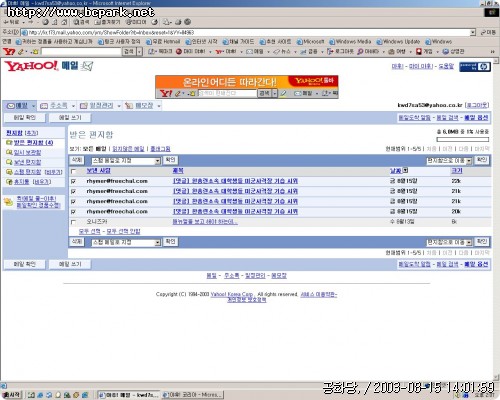This screenshot has height=400, width=500.
Task: Expand the 주소록 tab dropdown arrow
Action: pyautogui.click(x=73, y=106)
